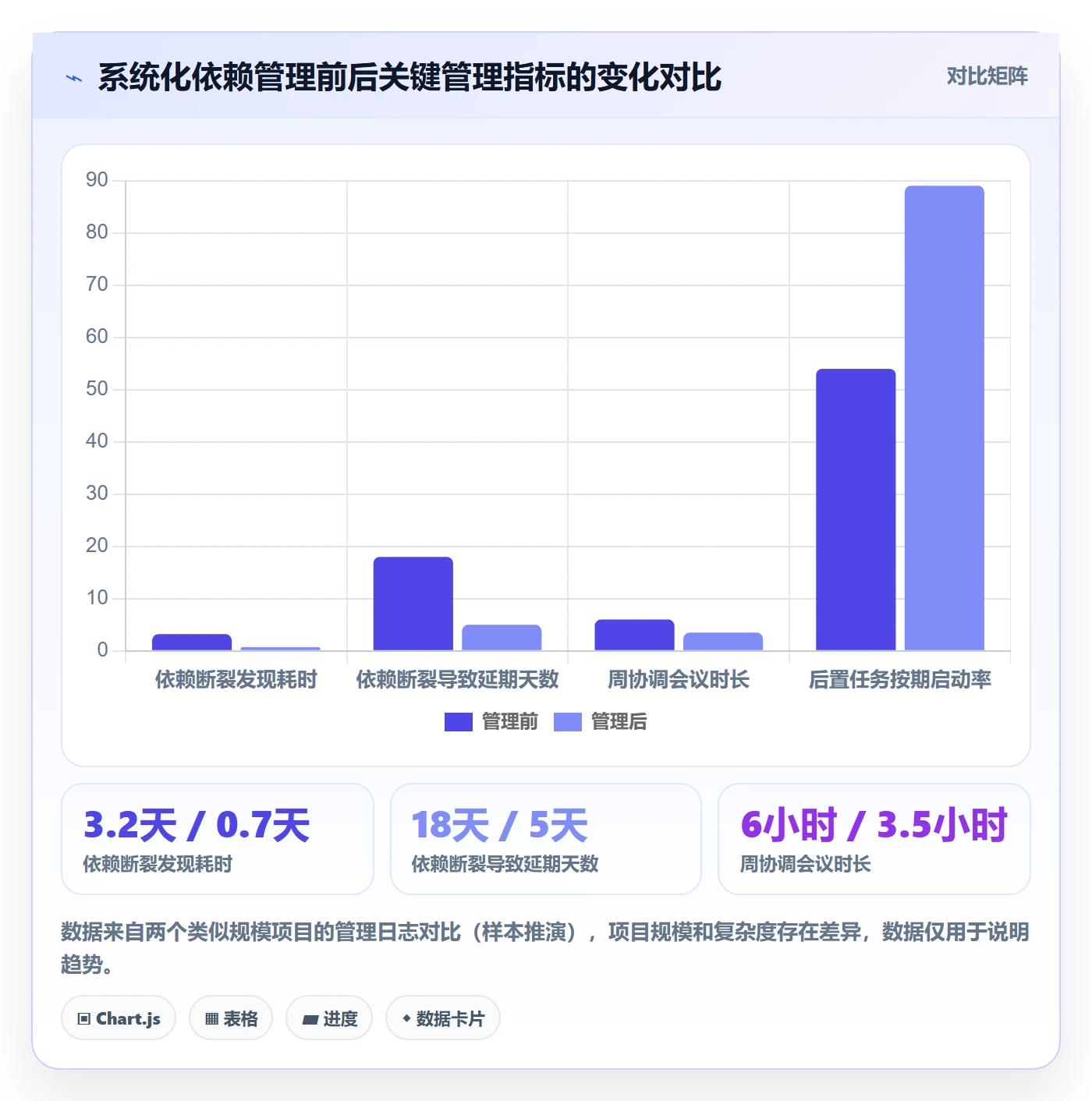Open the 6小时 / 3.5小时 stat card
This screenshot has height=1101, width=1092.
[x=874, y=839]
